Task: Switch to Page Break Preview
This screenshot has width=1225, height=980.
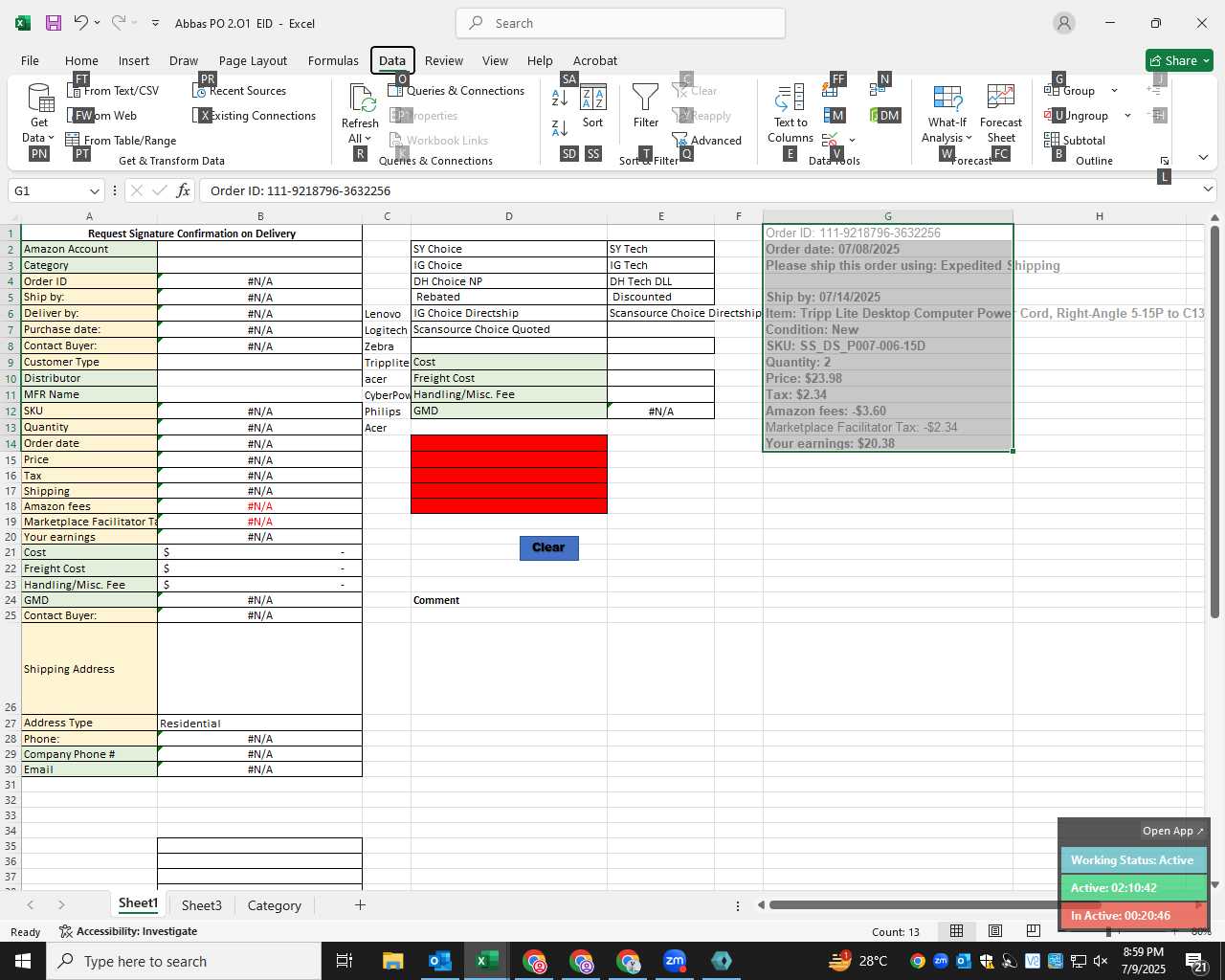Action: (x=1033, y=931)
